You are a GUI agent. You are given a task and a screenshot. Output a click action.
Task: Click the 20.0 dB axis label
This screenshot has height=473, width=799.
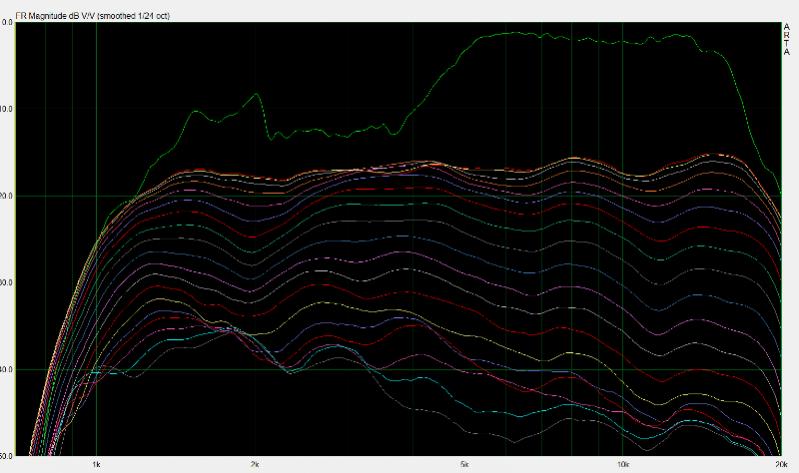(x=7, y=196)
